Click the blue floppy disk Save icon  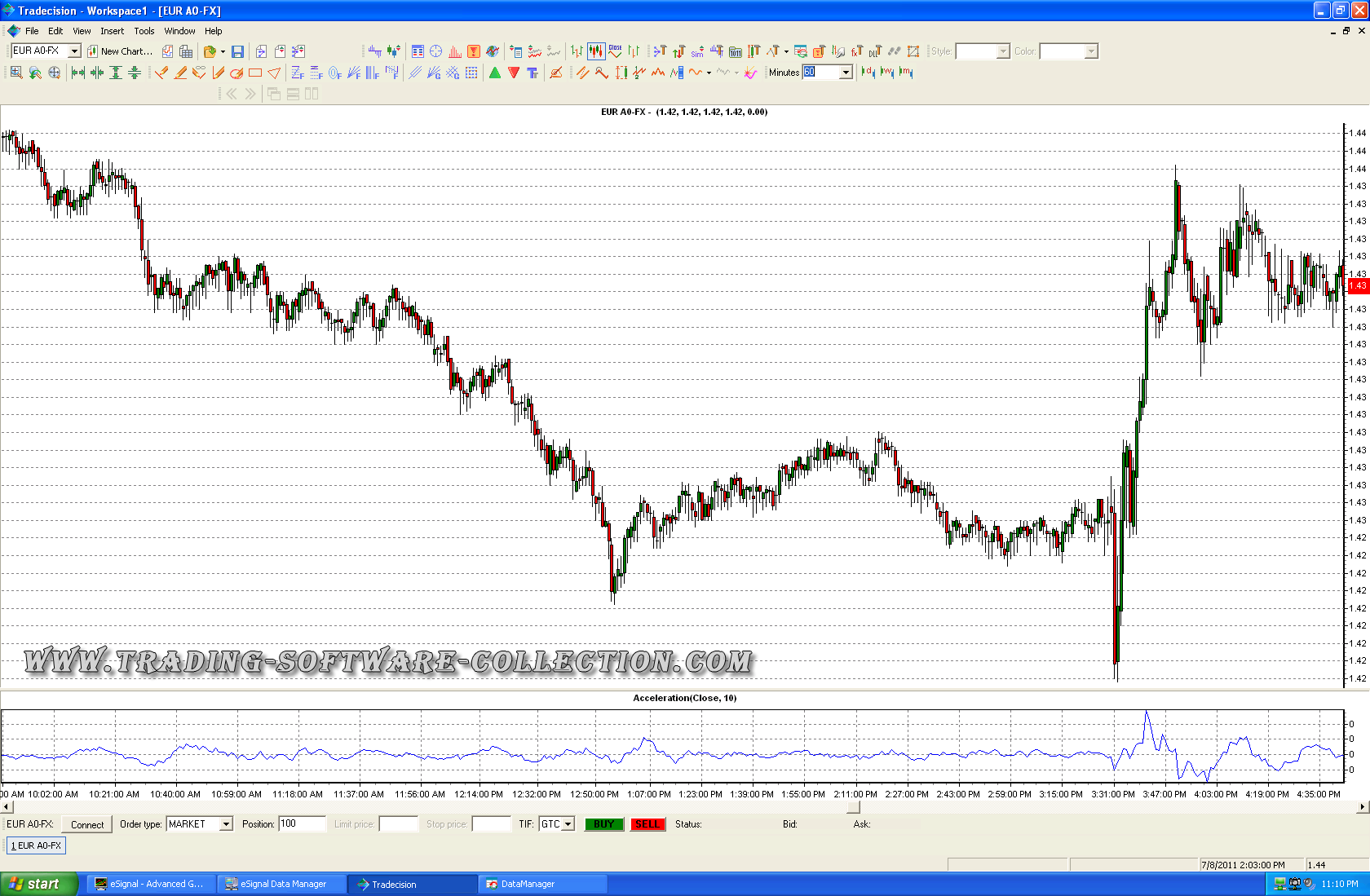237,51
